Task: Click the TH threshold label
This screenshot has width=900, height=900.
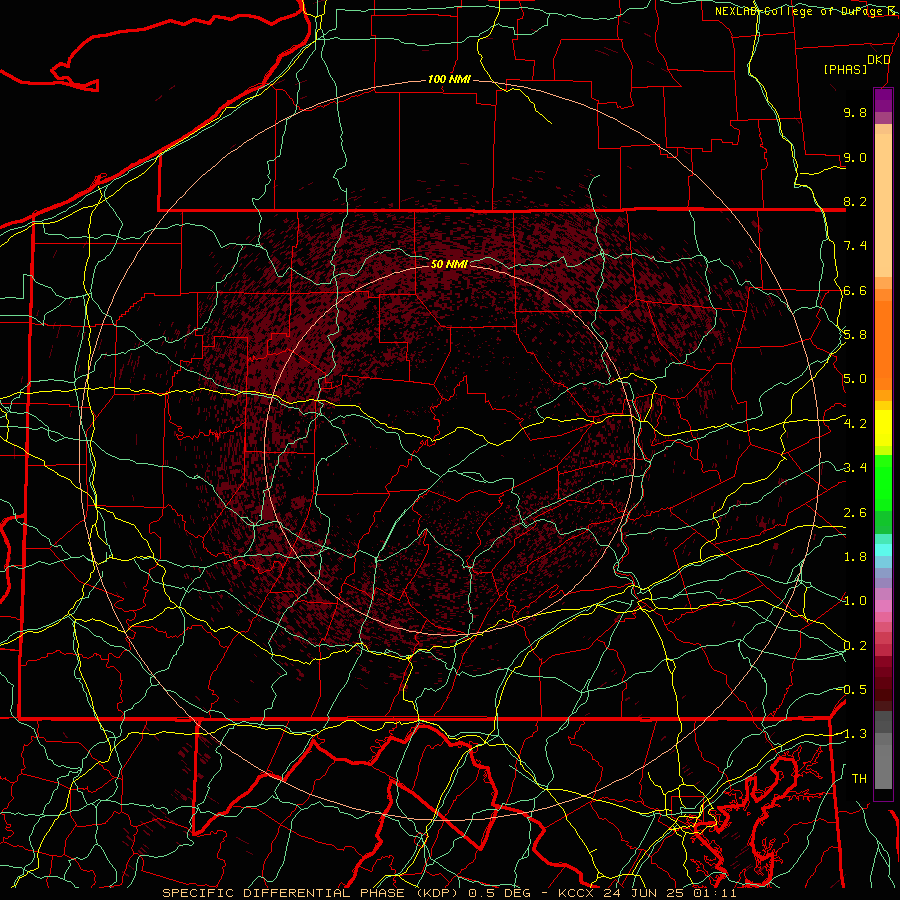Action: point(859,779)
